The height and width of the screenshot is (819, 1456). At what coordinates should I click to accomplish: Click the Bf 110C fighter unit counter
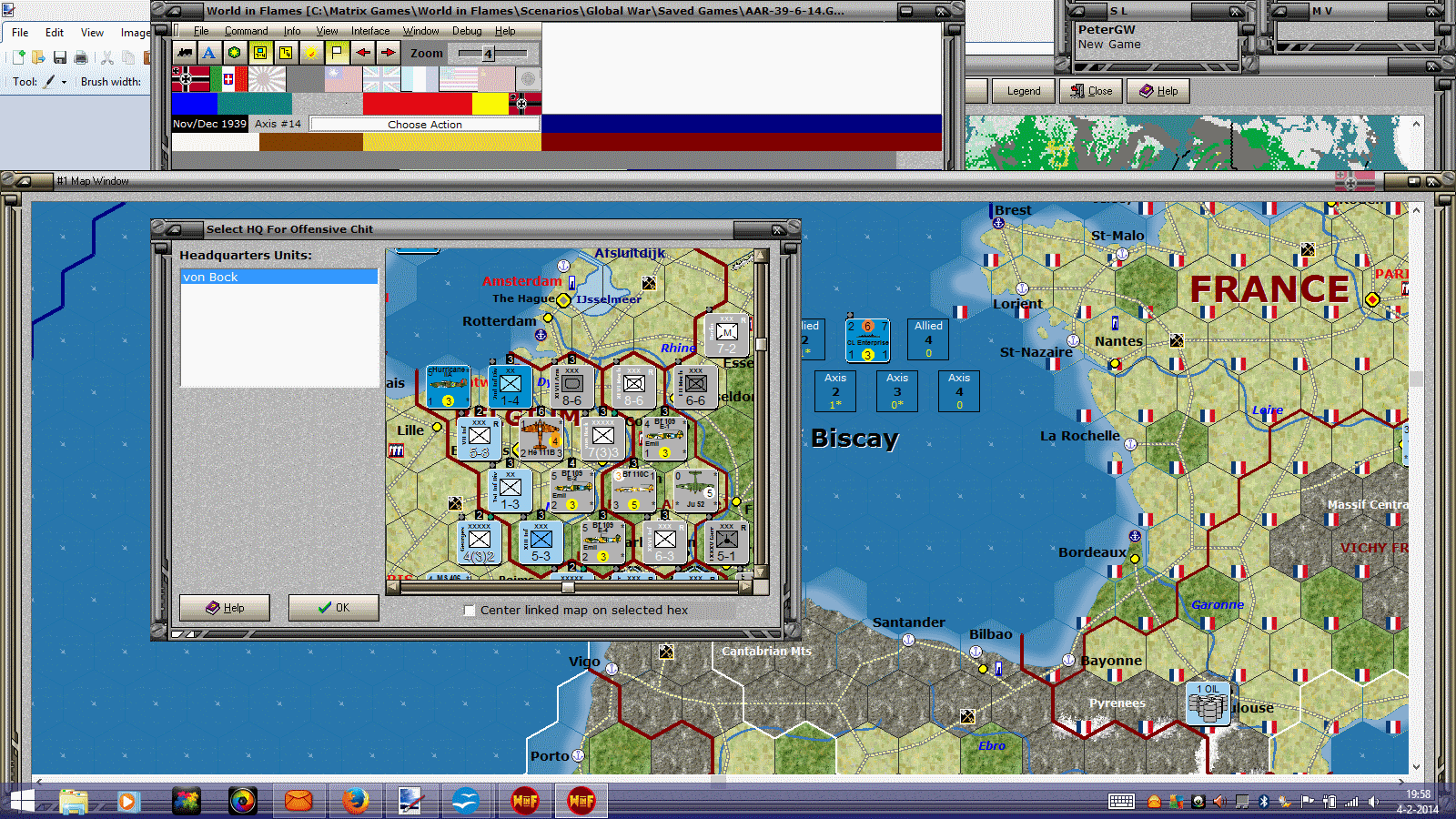tap(633, 490)
